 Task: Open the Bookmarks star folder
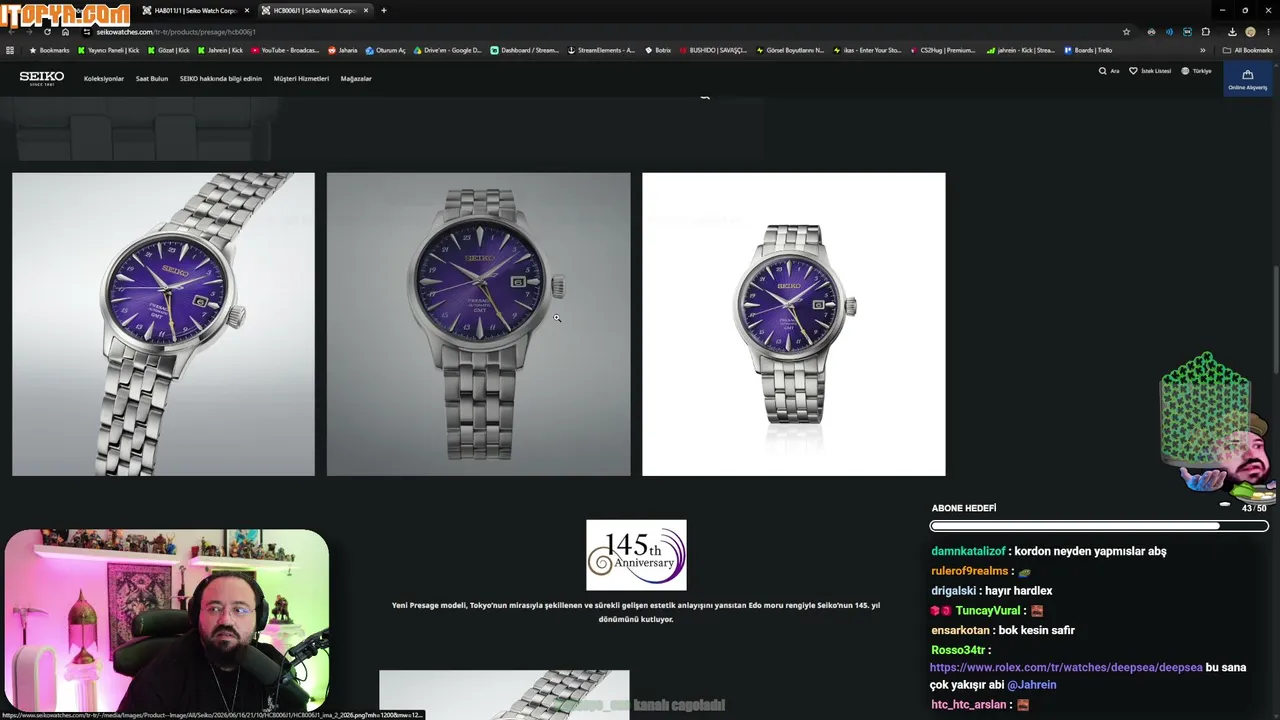(x=49, y=50)
